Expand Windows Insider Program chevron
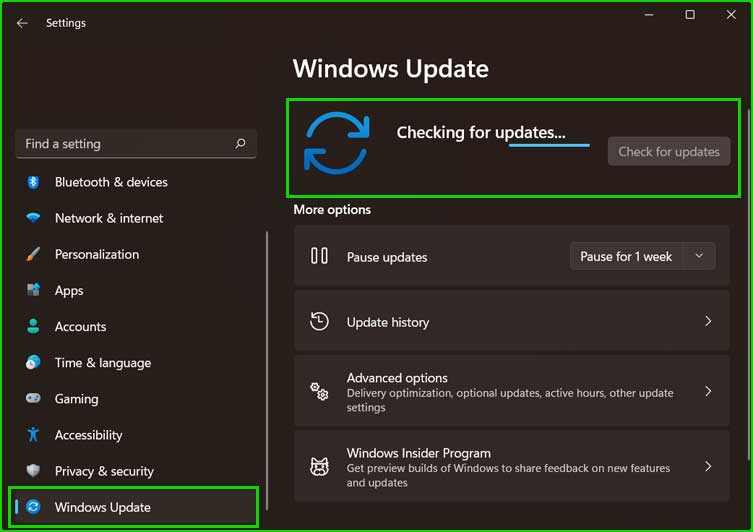753x532 pixels. pos(708,466)
